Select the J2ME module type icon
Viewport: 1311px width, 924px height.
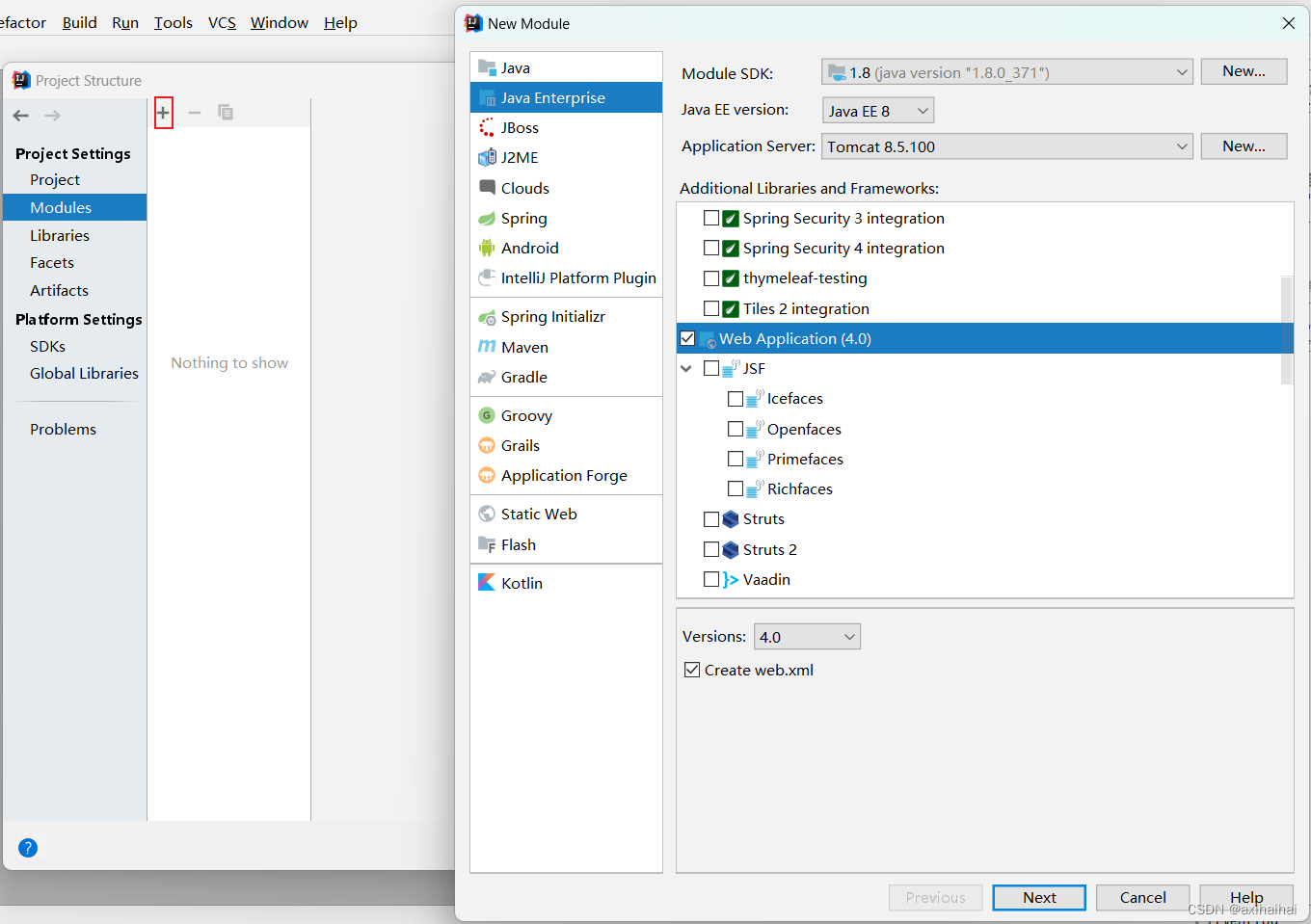pos(487,157)
